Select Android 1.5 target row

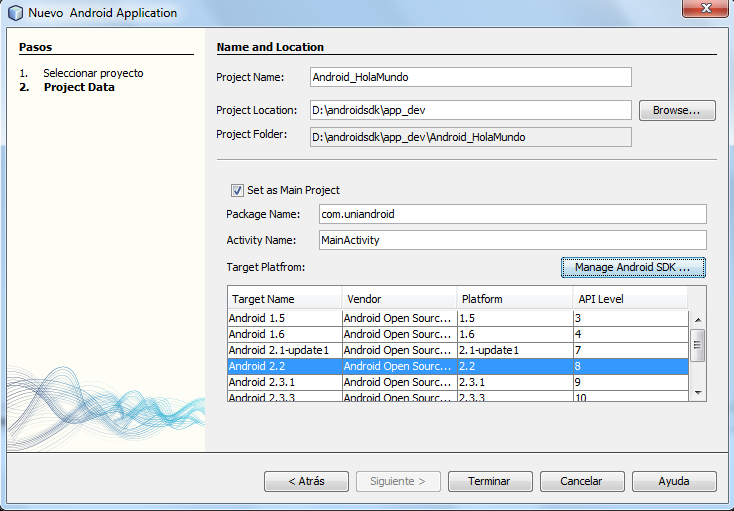[x=284, y=318]
